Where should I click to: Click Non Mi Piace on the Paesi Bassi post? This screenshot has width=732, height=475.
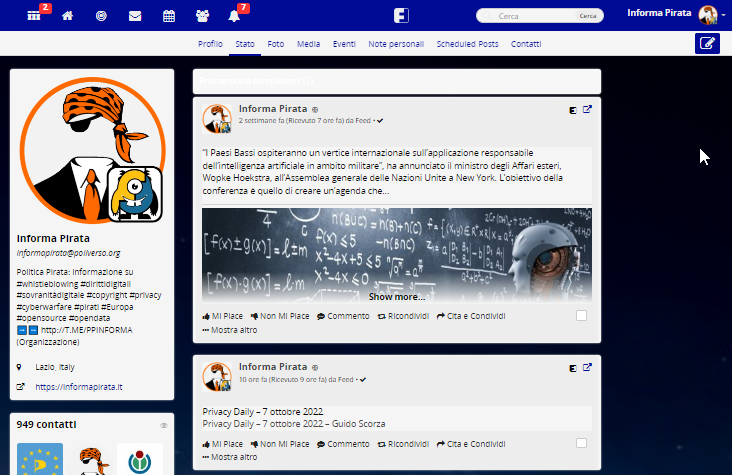(280, 316)
